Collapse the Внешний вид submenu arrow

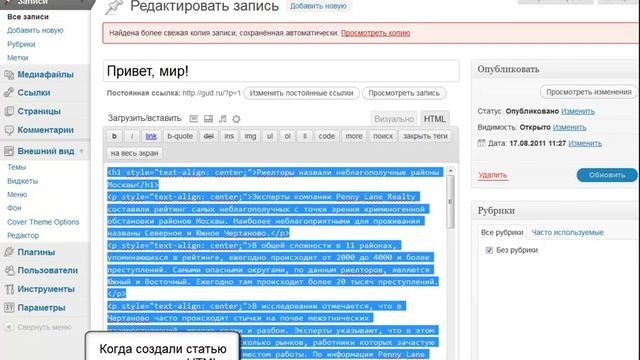[x=82, y=151]
